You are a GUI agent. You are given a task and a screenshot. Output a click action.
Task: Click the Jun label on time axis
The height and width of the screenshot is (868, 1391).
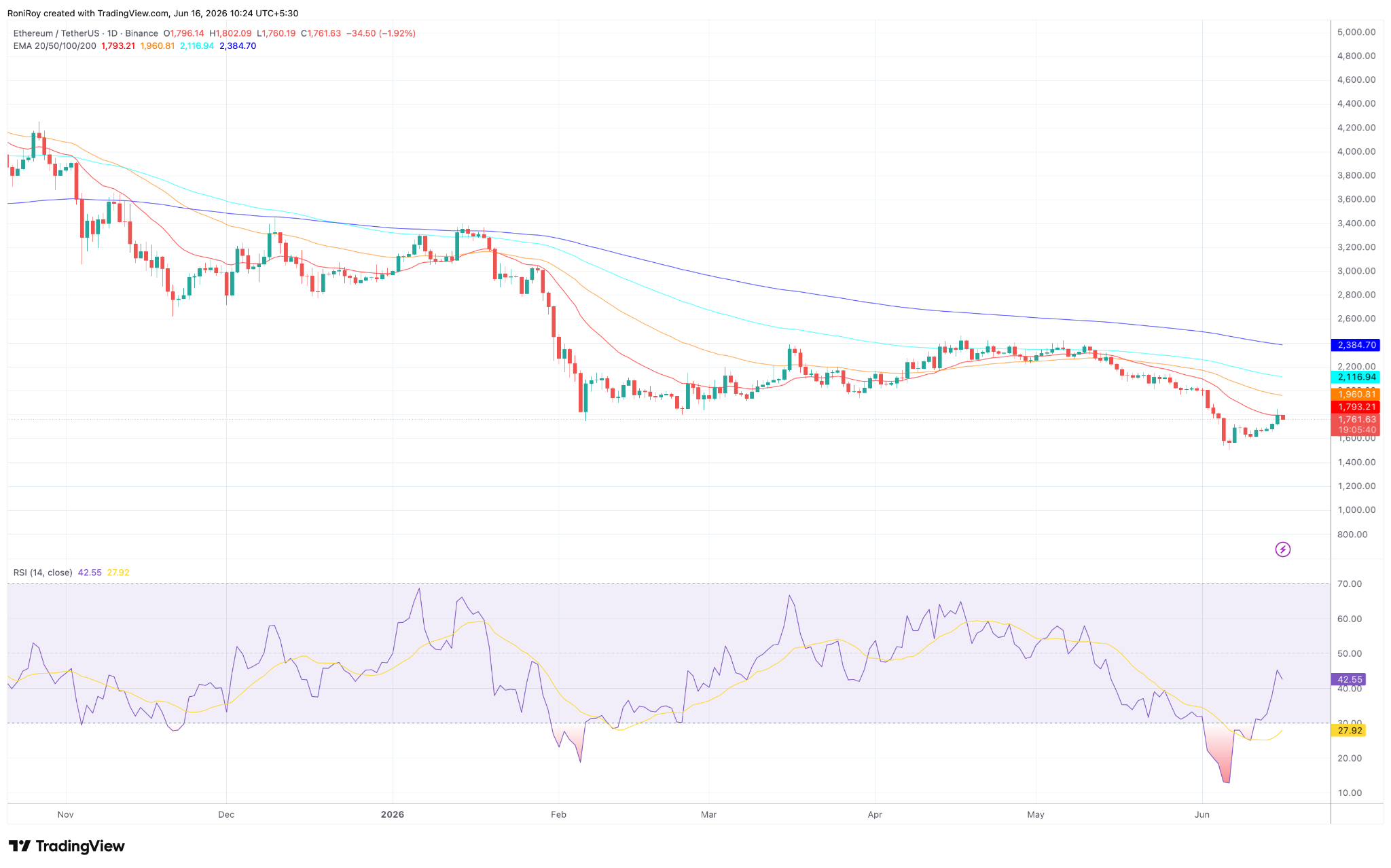(1202, 814)
